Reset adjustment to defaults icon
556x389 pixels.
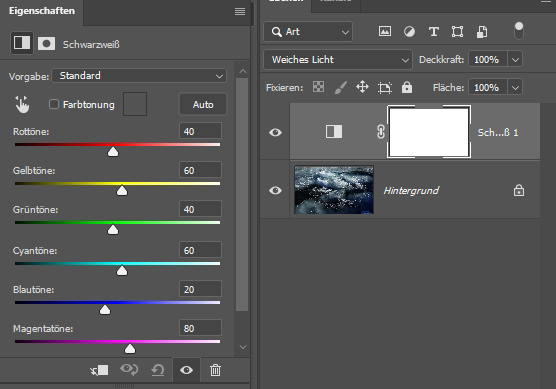pyautogui.click(x=158, y=370)
